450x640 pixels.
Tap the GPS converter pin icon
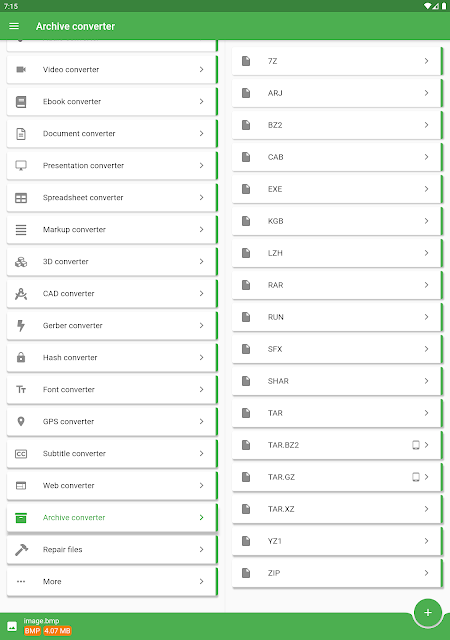click(21, 421)
